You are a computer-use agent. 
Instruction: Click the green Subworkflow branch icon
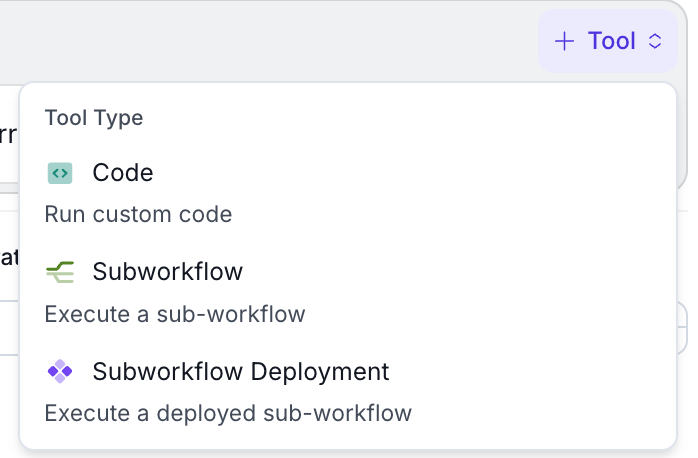click(60, 272)
